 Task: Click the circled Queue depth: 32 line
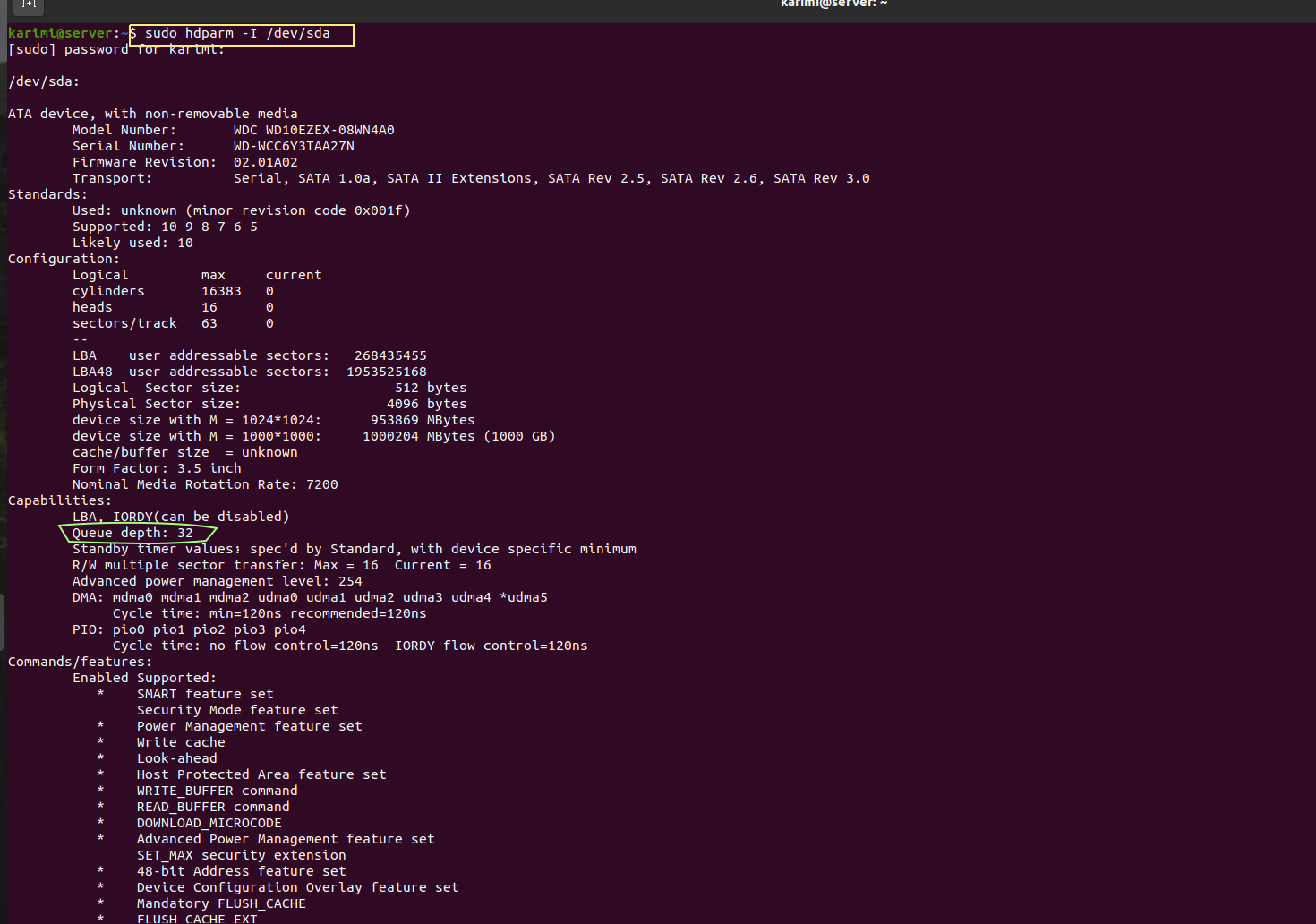point(132,534)
